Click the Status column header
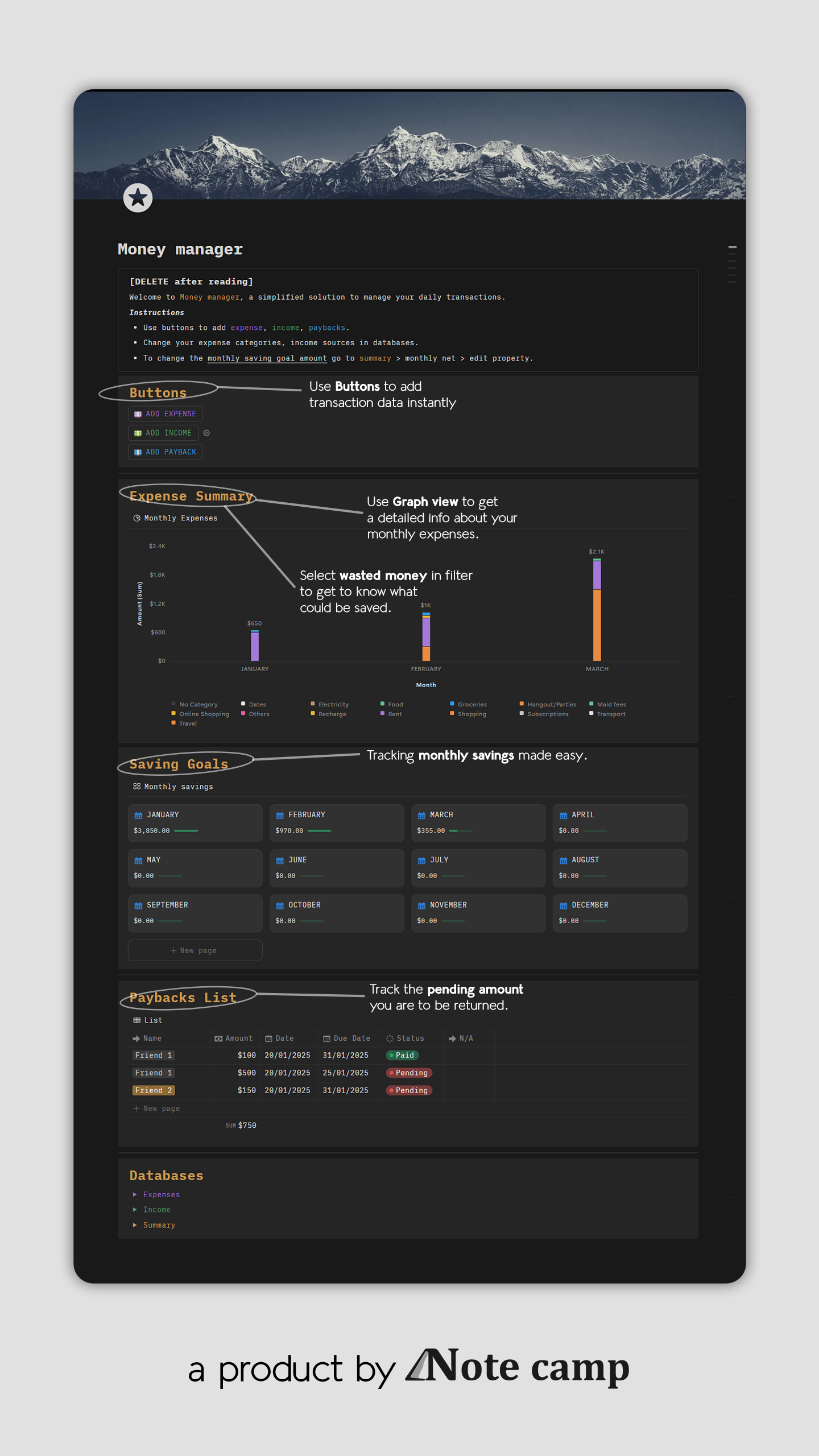The image size is (819, 1456). 412,1039
